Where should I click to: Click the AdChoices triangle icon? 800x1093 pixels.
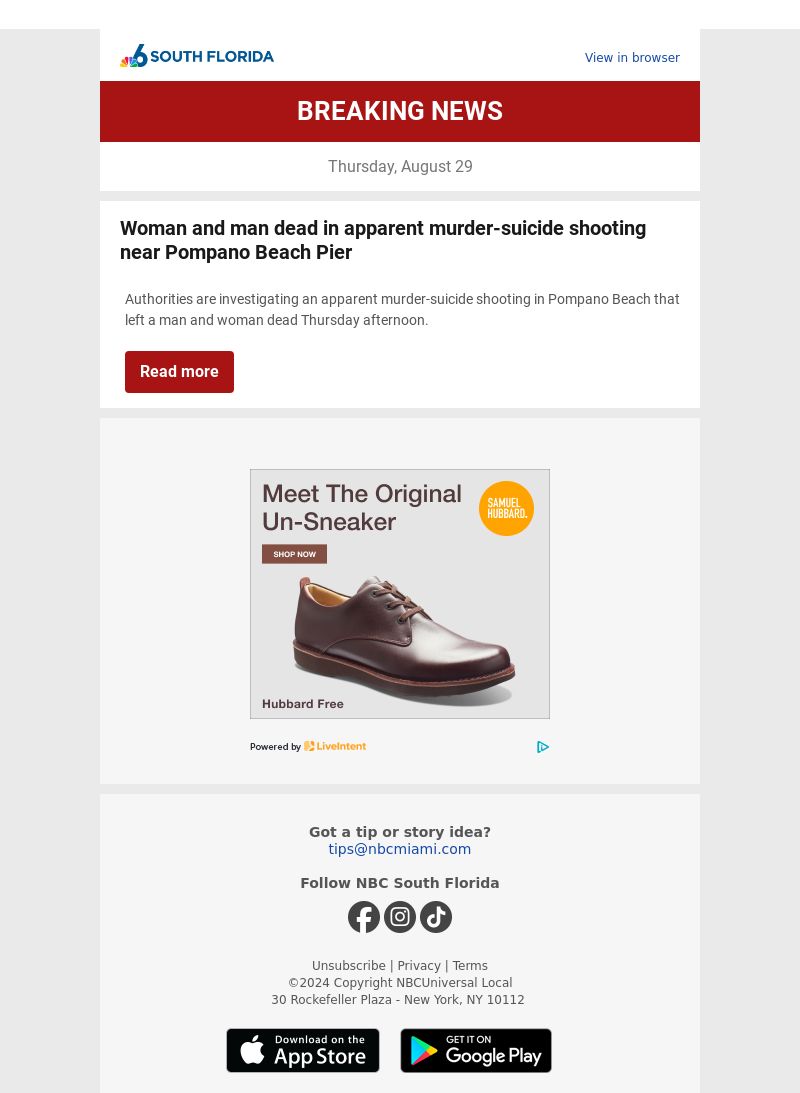tap(543, 747)
